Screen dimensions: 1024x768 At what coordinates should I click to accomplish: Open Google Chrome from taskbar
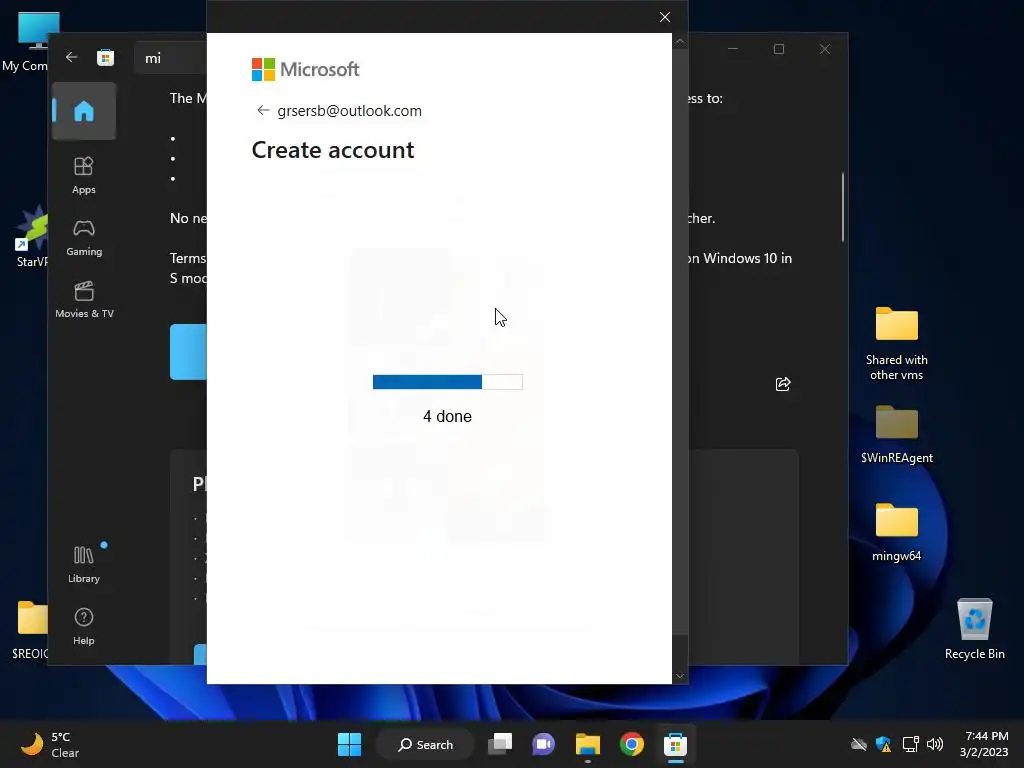click(x=632, y=744)
